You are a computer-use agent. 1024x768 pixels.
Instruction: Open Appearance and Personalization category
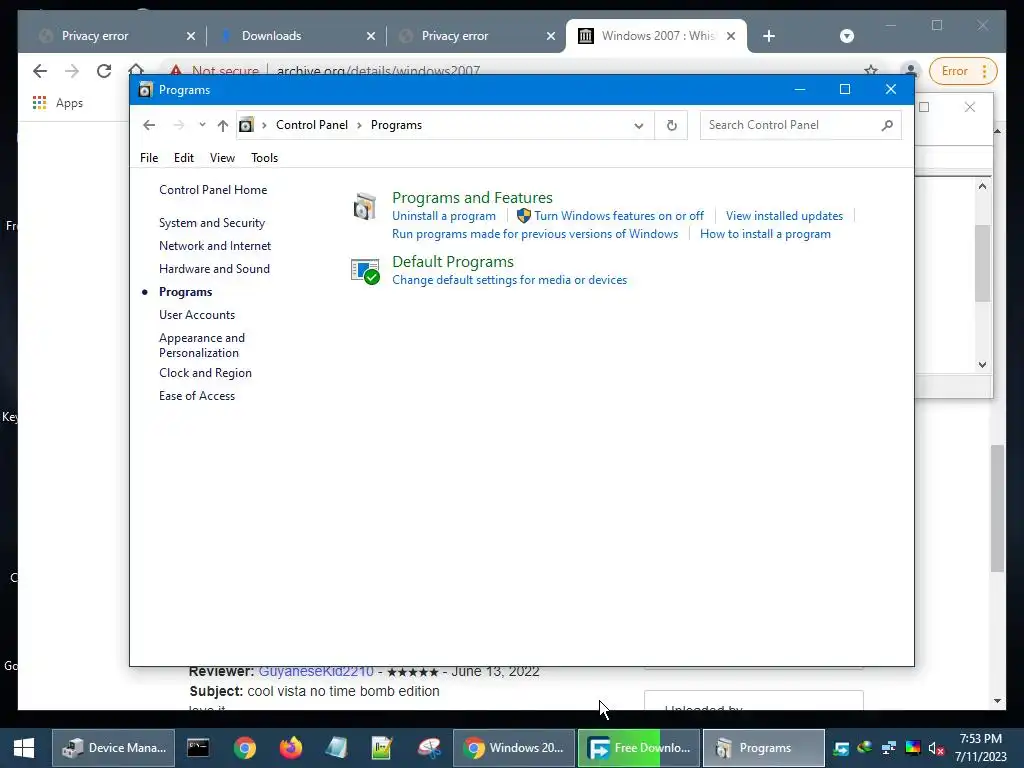coord(202,345)
